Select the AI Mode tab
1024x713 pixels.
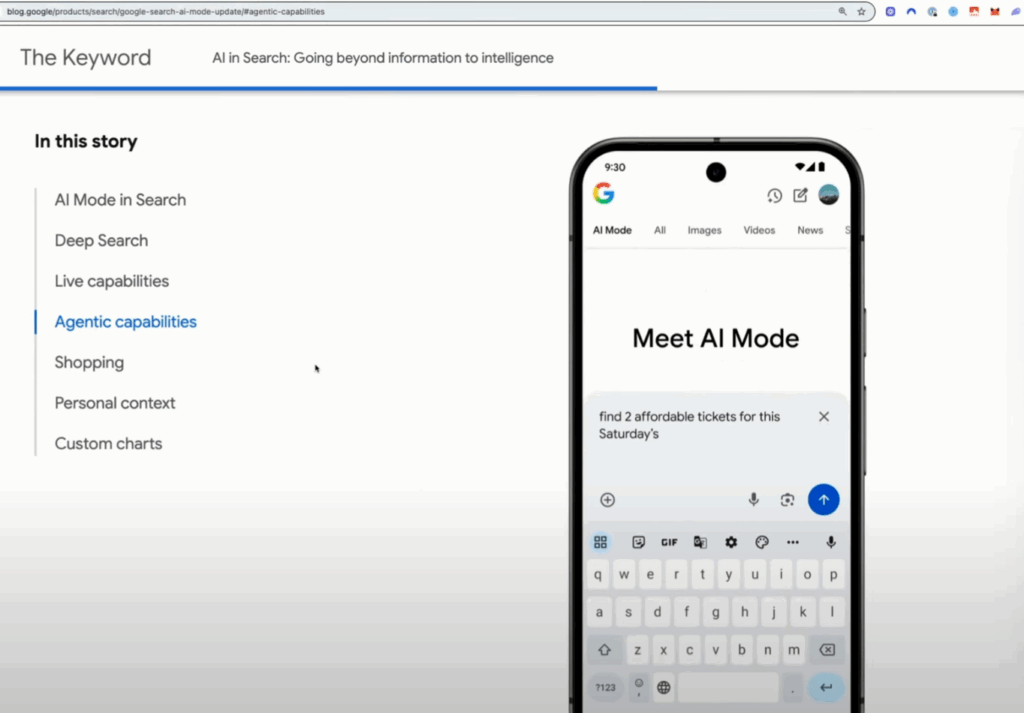click(612, 230)
